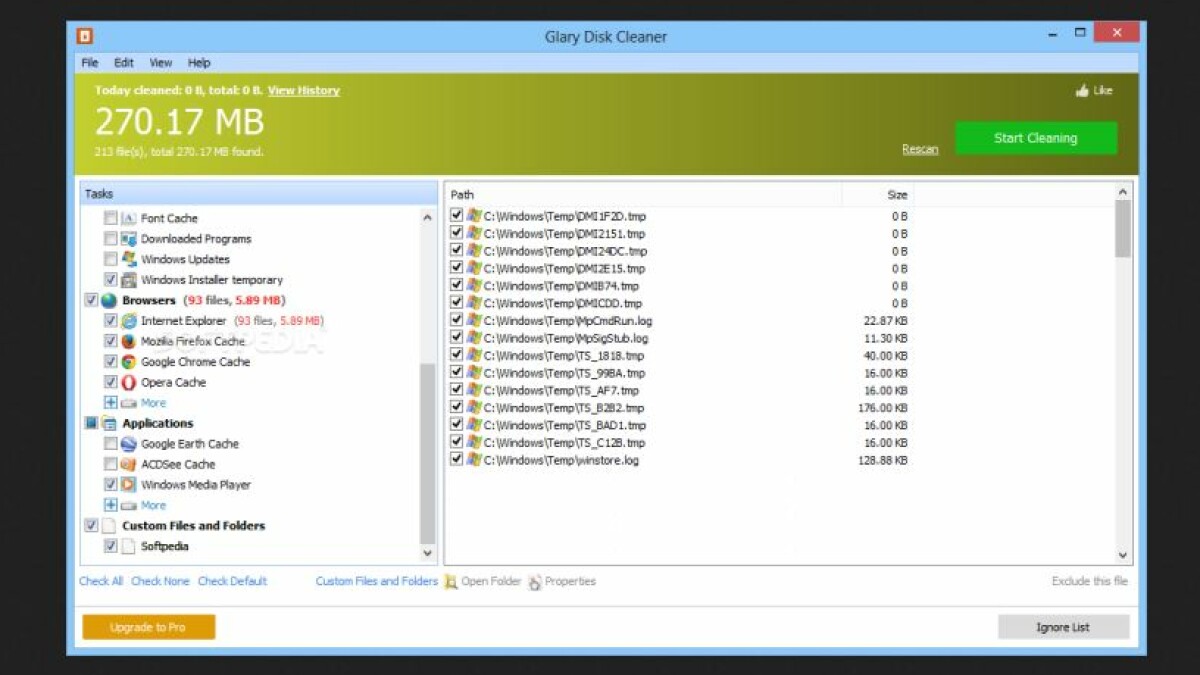Viewport: 1200px width, 675px height.
Task: Click the Open Folder icon
Action: click(451, 581)
